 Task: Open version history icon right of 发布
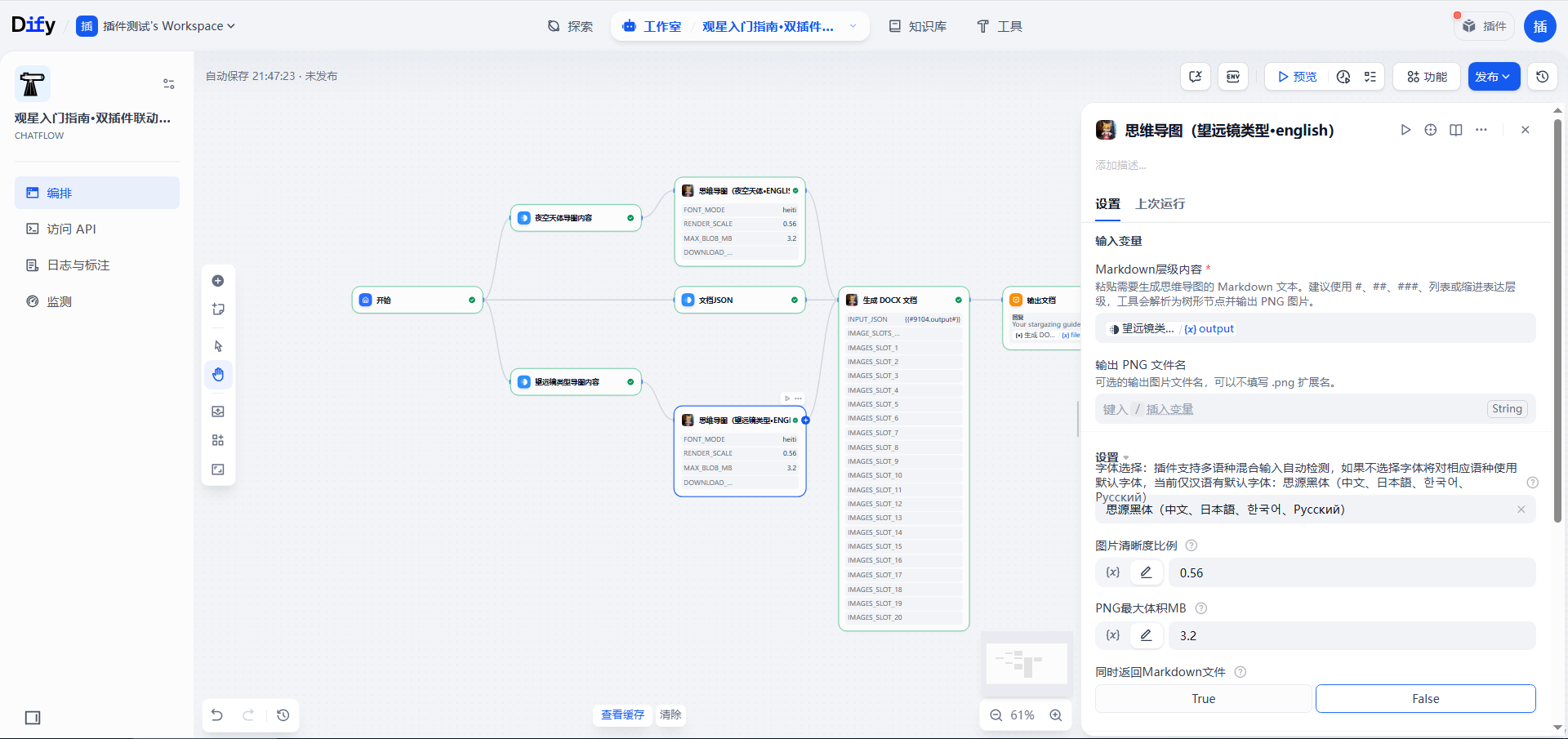pyautogui.click(x=1543, y=77)
